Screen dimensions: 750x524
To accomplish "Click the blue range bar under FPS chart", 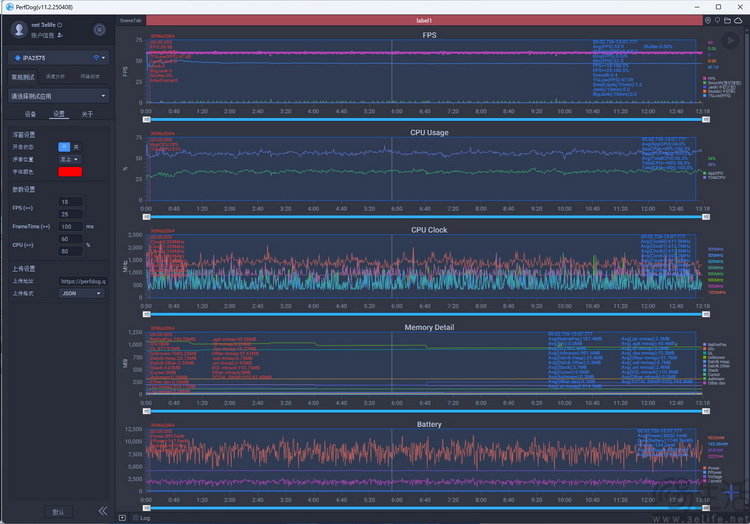I will [x=426, y=120].
